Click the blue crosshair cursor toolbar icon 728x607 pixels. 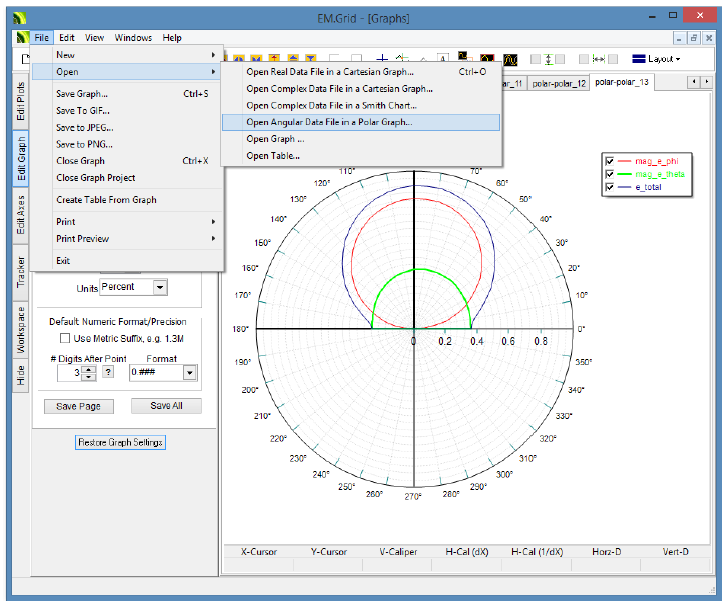pos(381,59)
